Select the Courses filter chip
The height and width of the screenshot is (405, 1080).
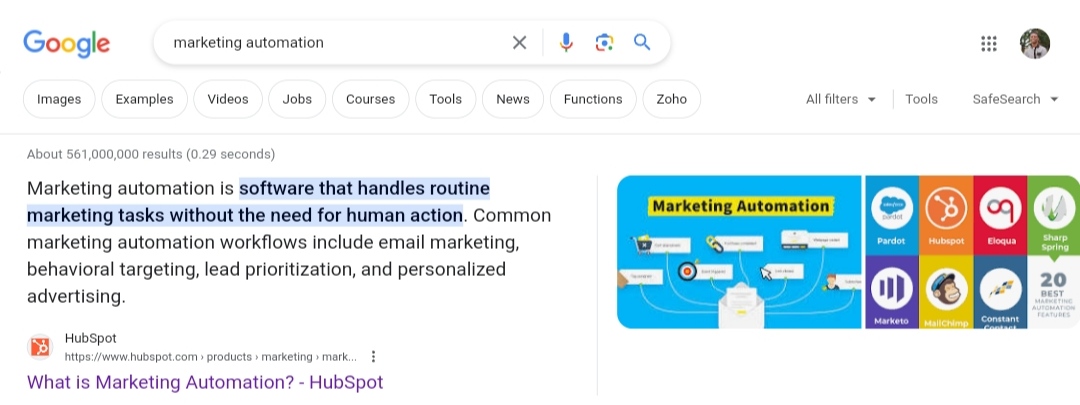(x=371, y=99)
